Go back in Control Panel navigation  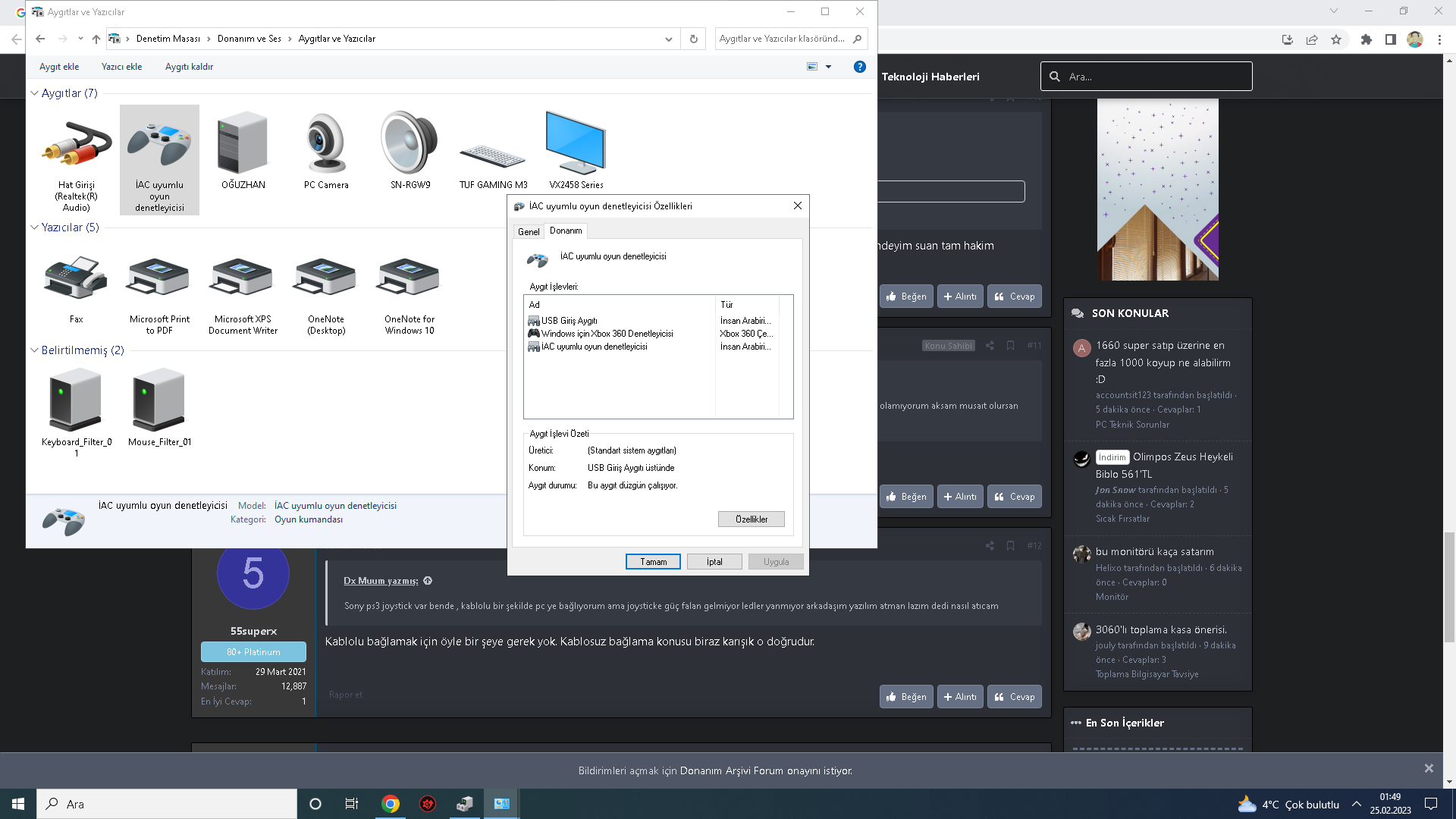point(40,39)
